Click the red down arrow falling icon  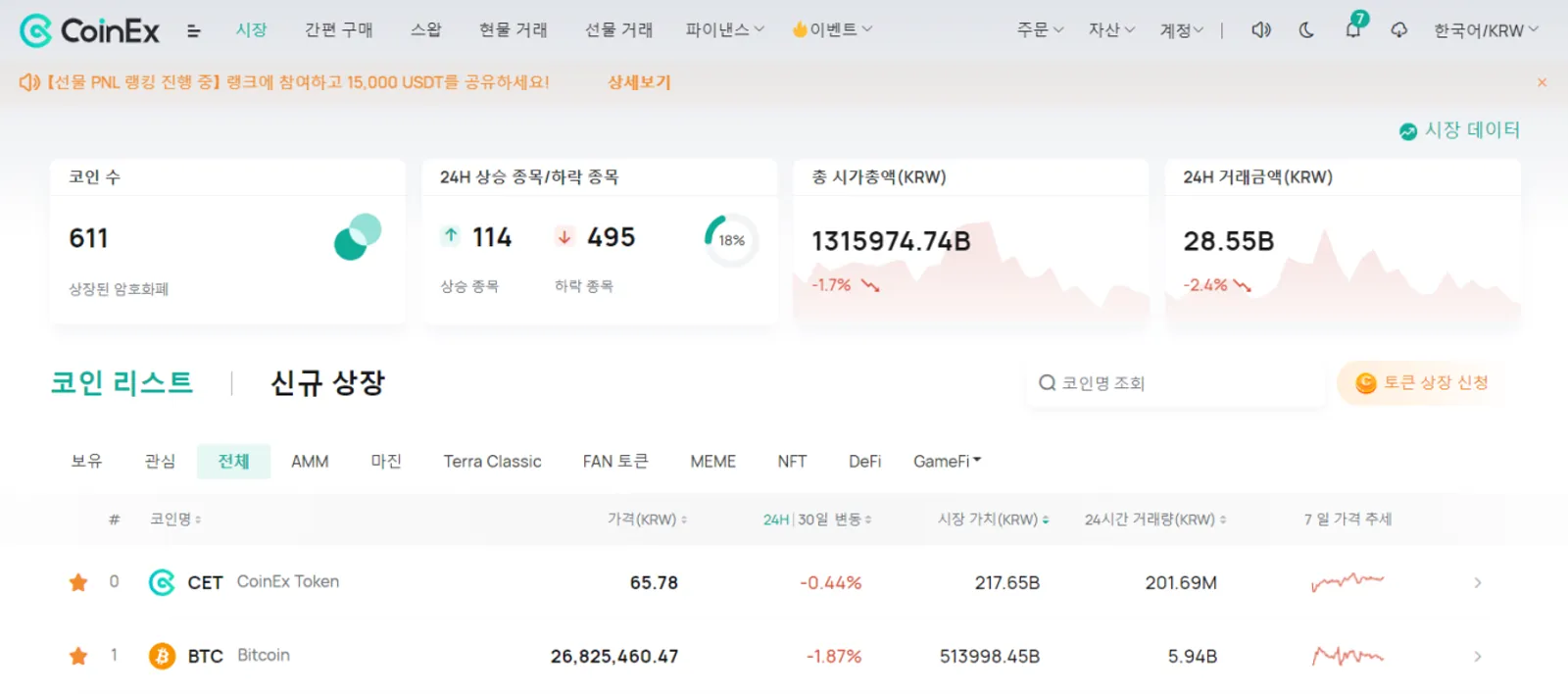tap(564, 236)
